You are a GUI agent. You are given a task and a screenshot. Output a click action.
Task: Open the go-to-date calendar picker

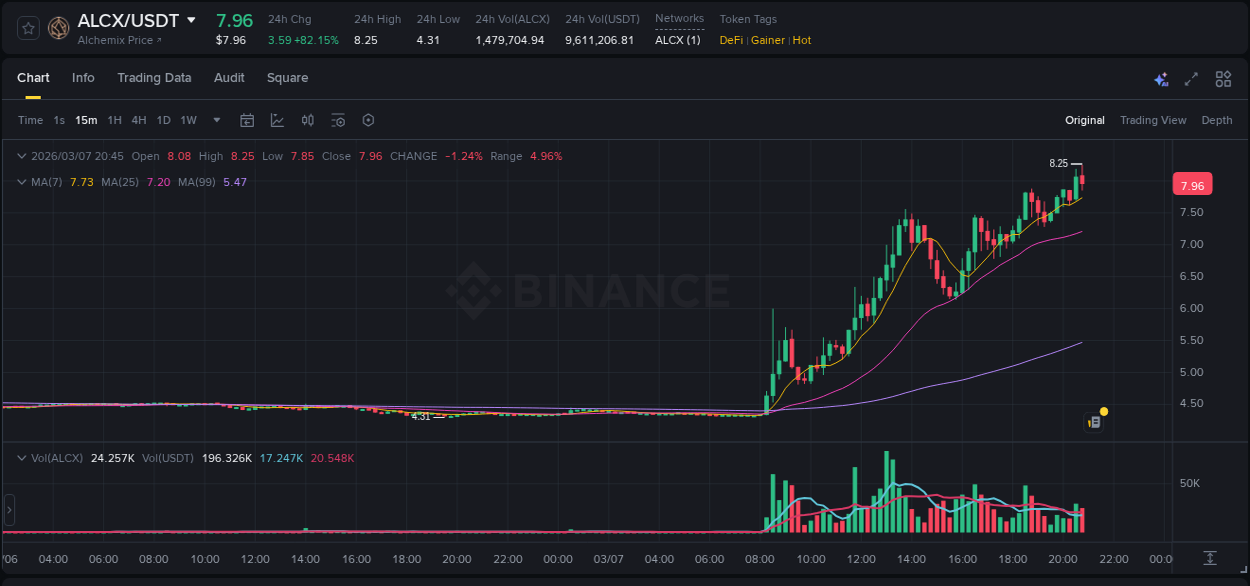click(x=247, y=120)
